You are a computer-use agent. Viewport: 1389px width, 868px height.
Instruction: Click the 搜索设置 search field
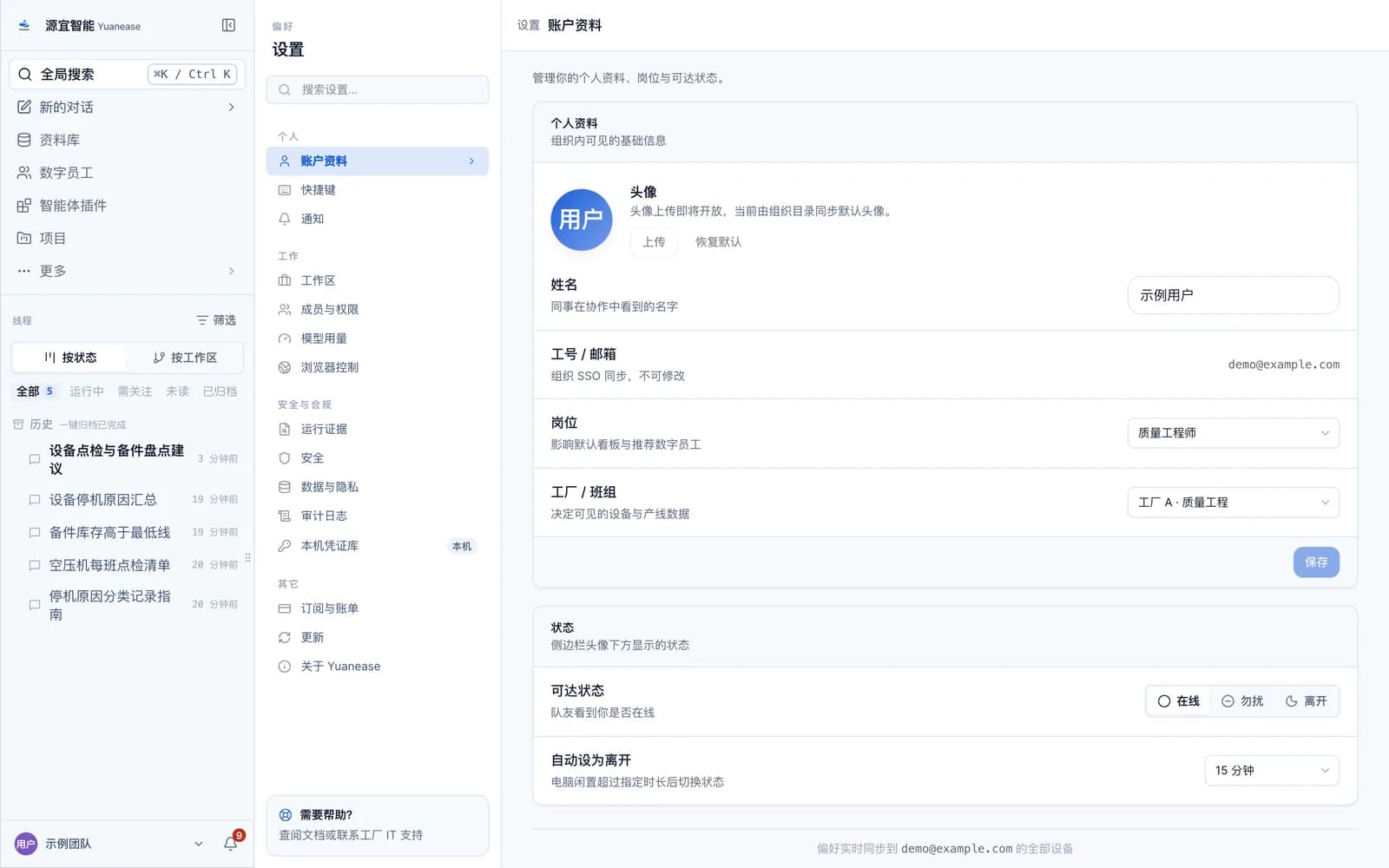tap(378, 89)
